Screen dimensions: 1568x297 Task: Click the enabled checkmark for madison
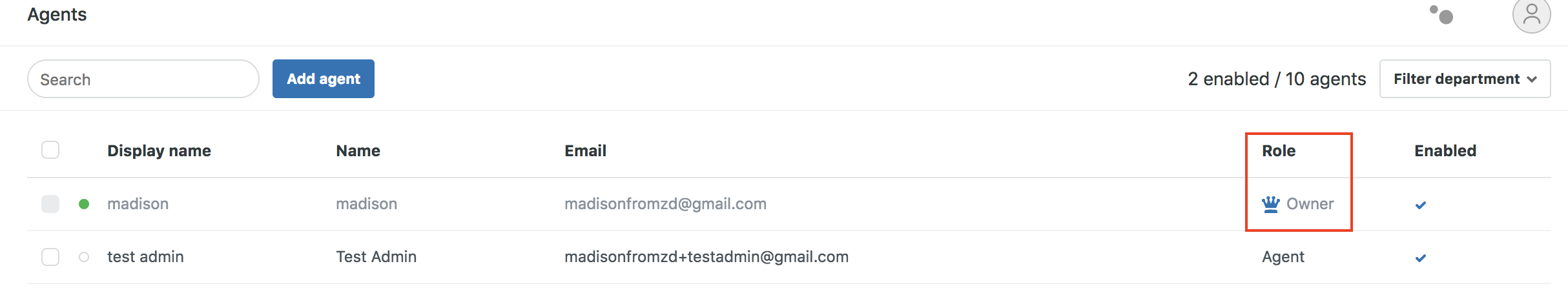coord(1420,205)
